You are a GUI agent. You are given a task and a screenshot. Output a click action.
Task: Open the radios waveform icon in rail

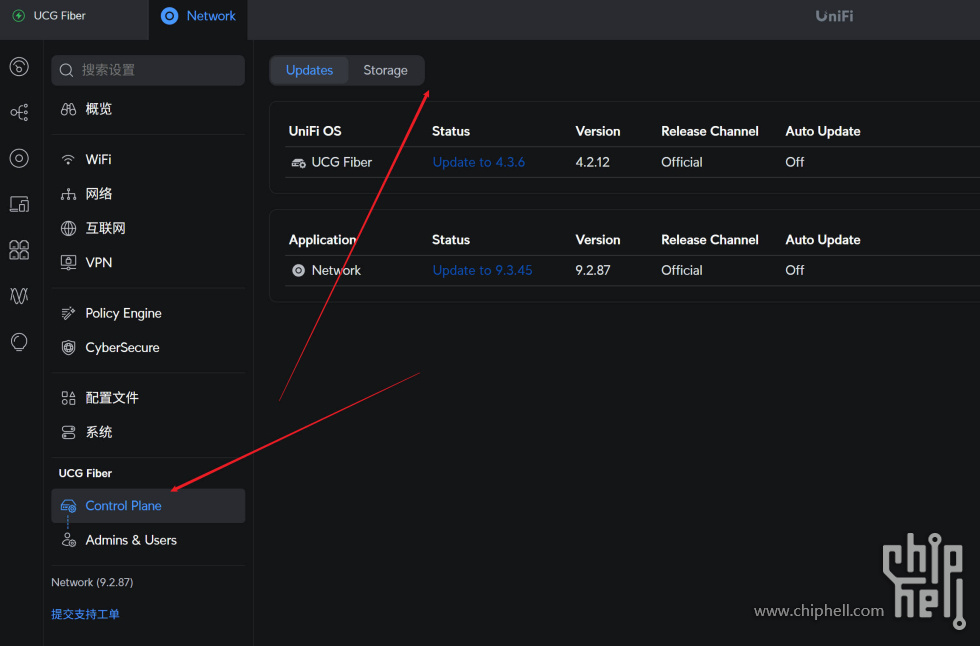click(19, 296)
